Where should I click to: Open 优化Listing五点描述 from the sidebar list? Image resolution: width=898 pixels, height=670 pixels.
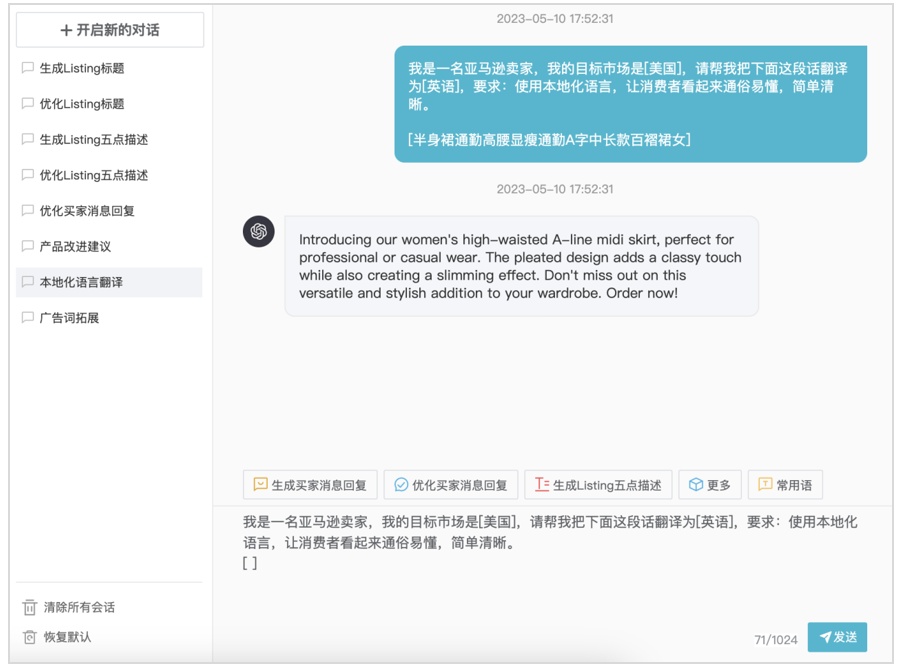pyautogui.click(x=93, y=175)
